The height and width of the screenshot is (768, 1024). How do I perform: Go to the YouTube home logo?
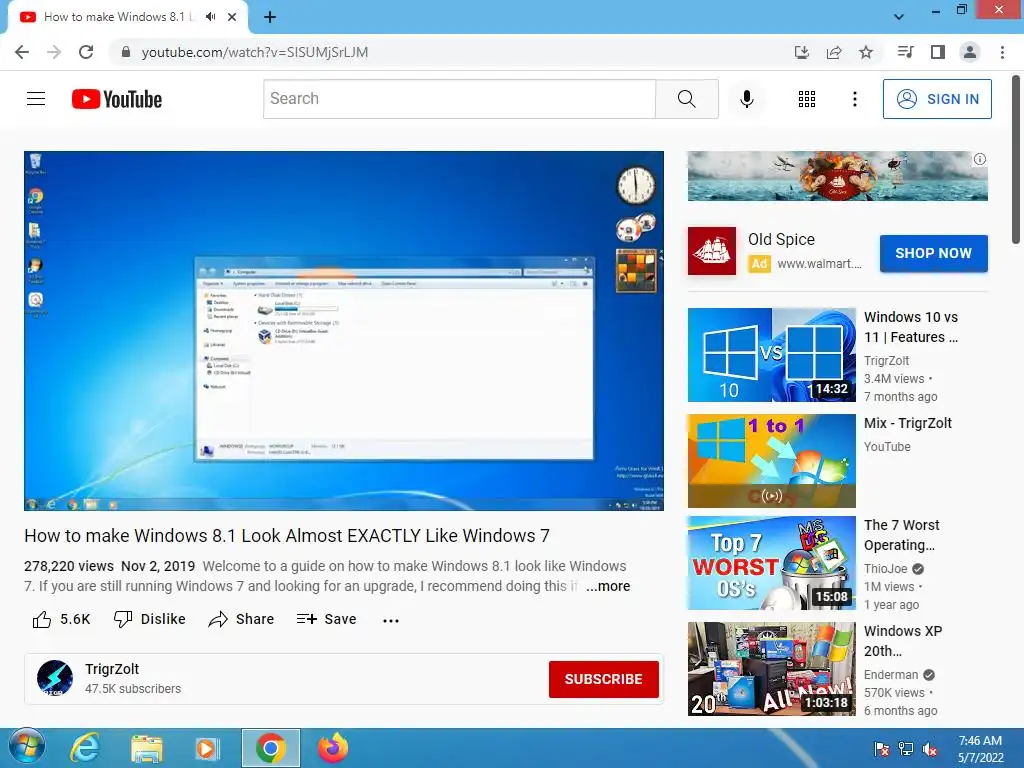(117, 99)
